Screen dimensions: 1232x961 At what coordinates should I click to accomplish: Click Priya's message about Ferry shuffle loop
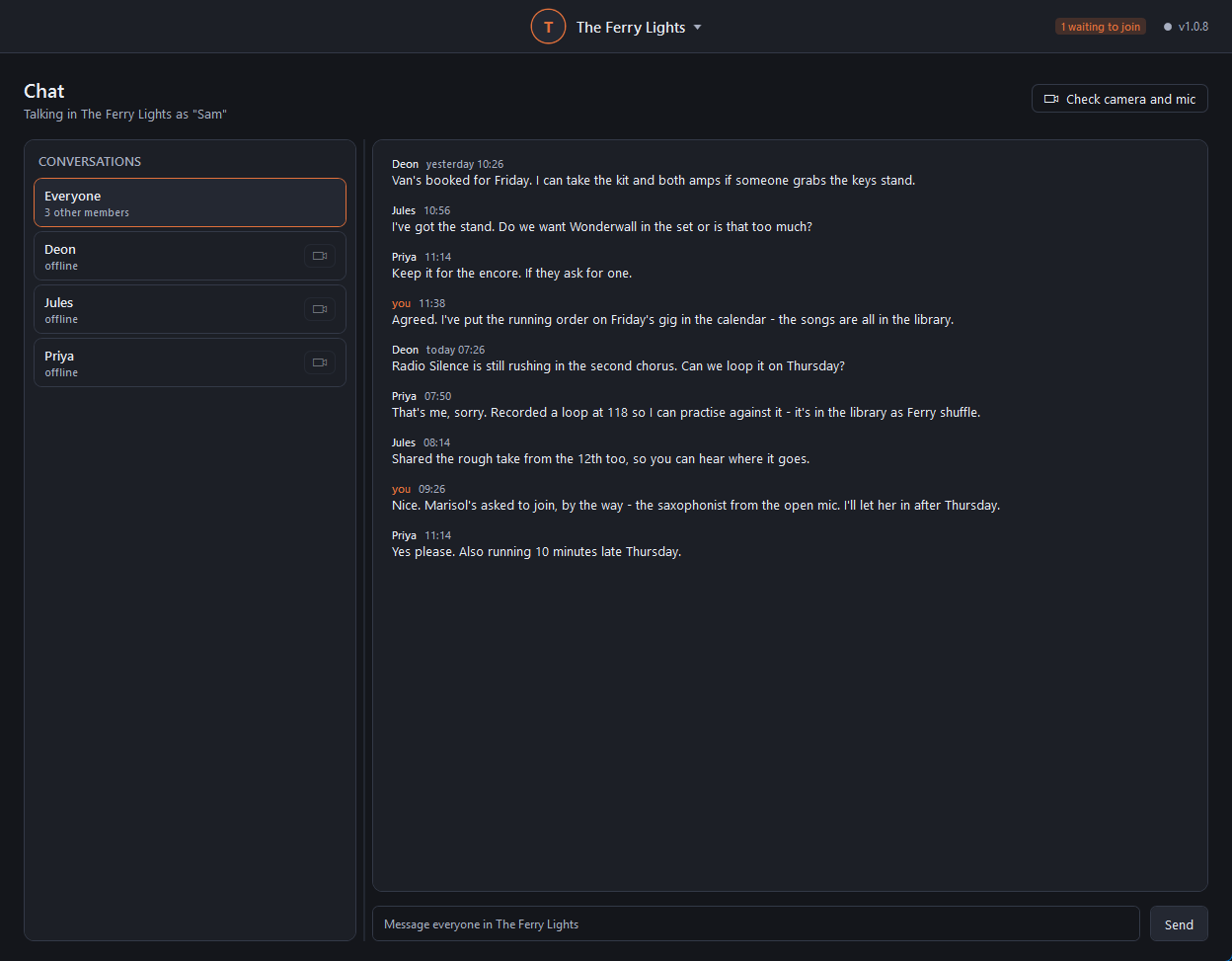click(686, 413)
